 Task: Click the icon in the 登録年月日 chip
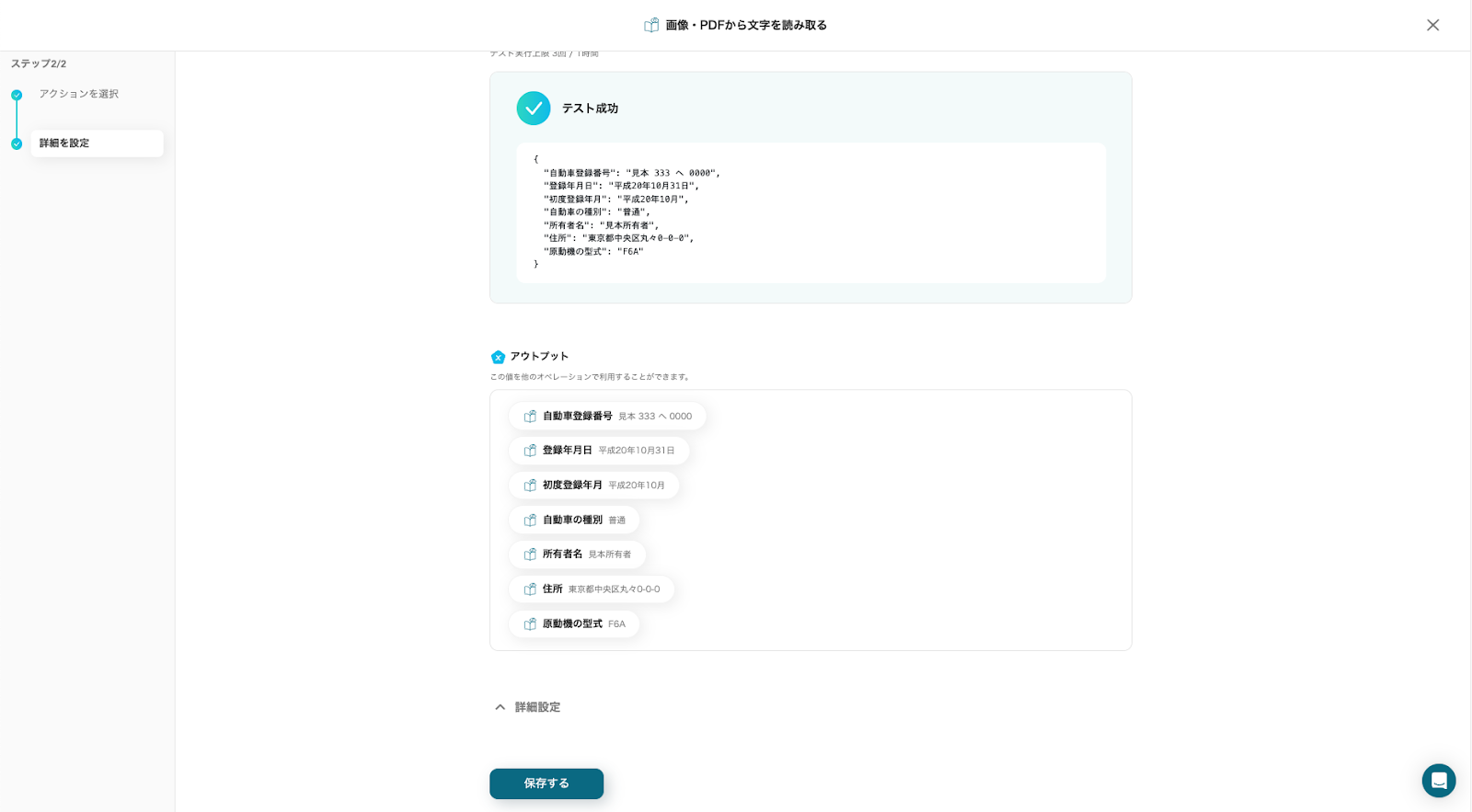coord(530,451)
